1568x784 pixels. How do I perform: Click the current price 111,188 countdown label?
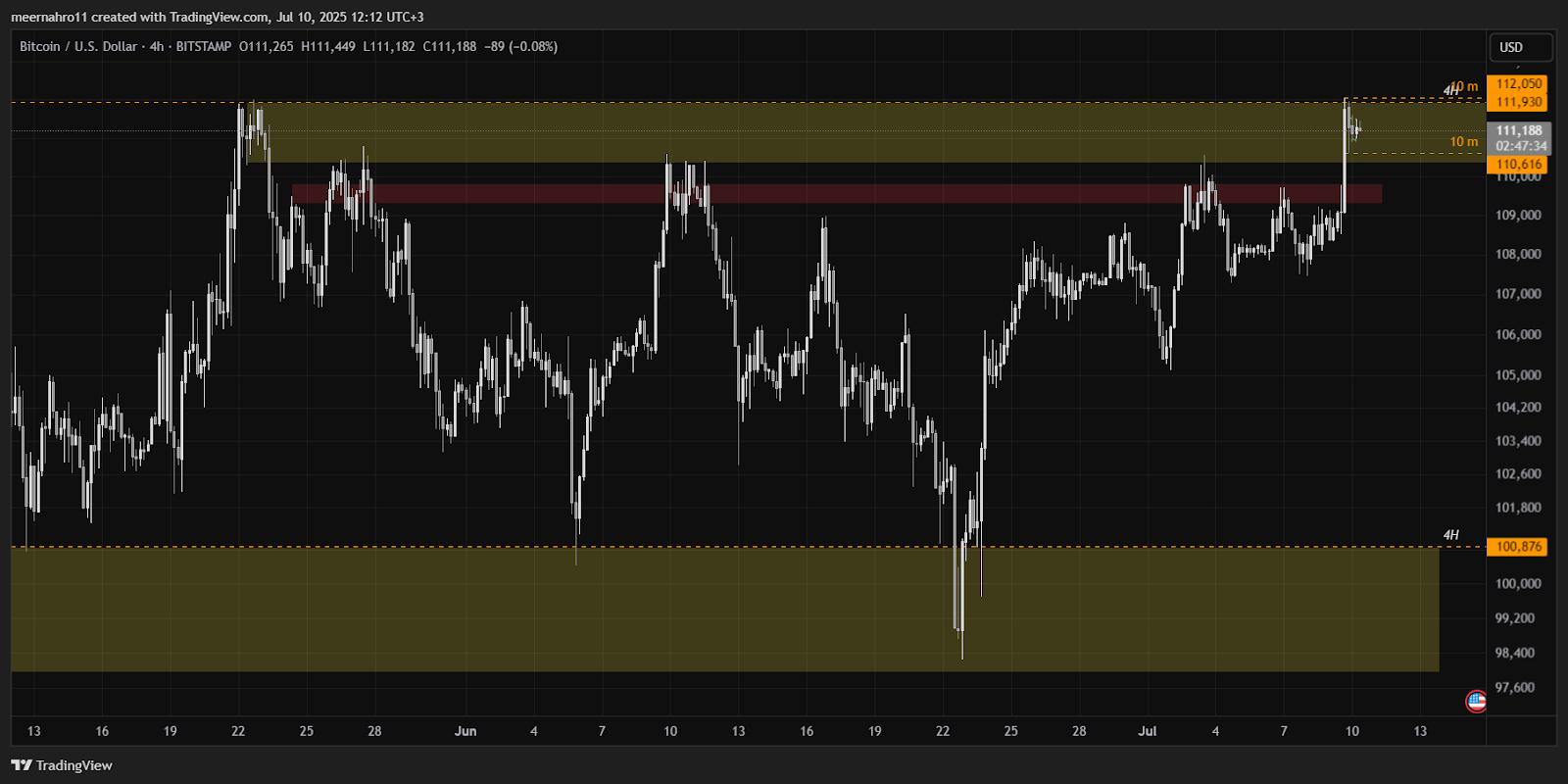1520,138
